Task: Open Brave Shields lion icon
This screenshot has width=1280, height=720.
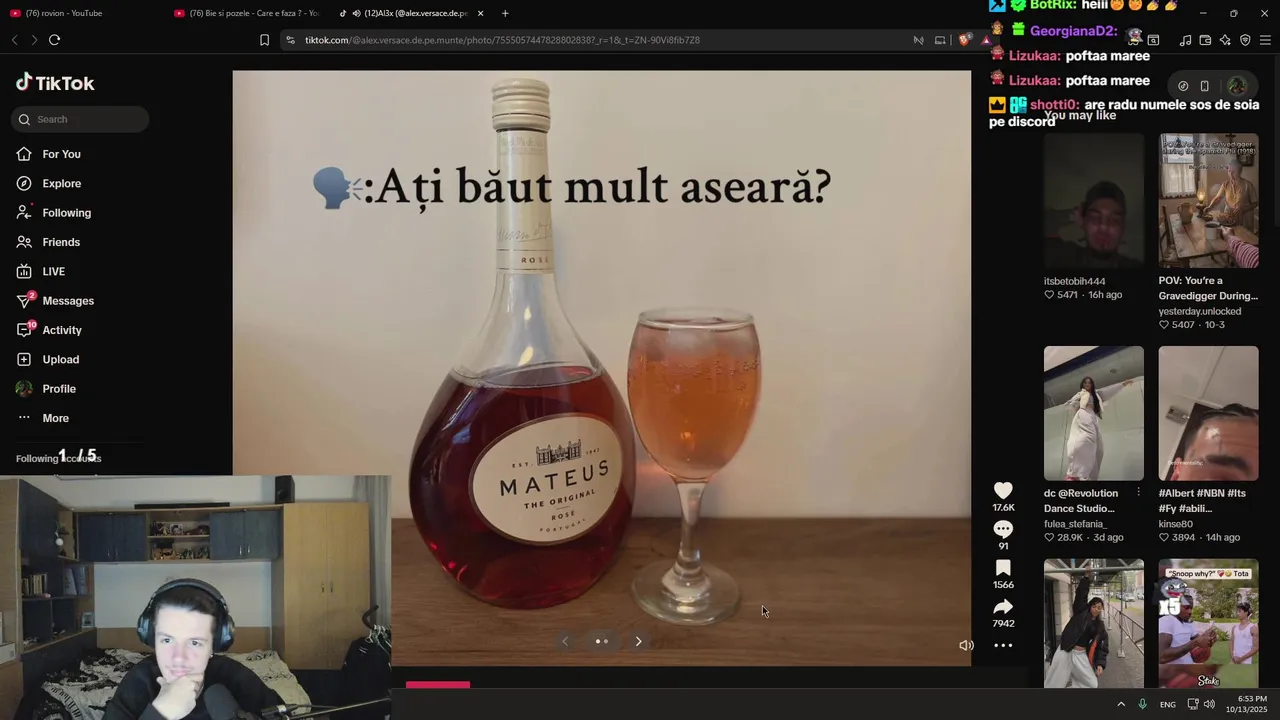Action: pyautogui.click(x=964, y=40)
